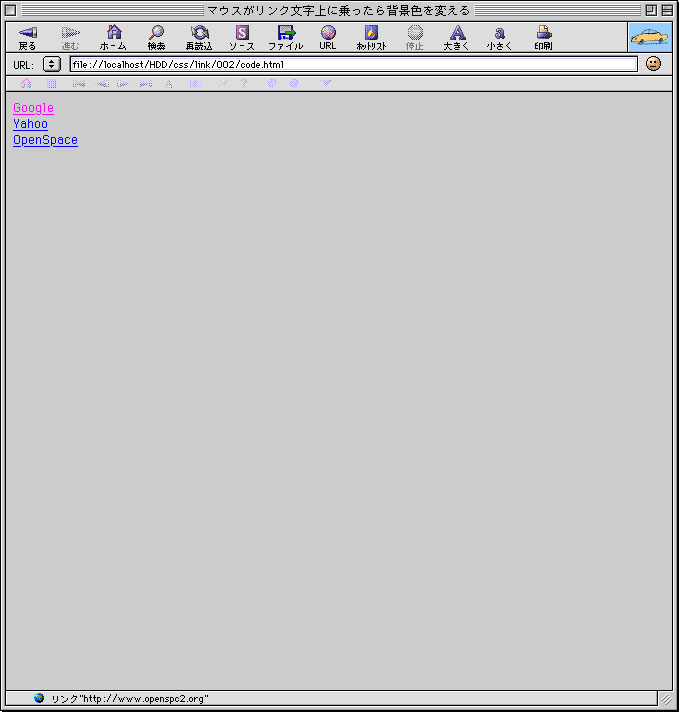The width and height of the screenshot is (679, 712).
Task: Click status bar text showing openspc2.org link
Action: [x=130, y=698]
